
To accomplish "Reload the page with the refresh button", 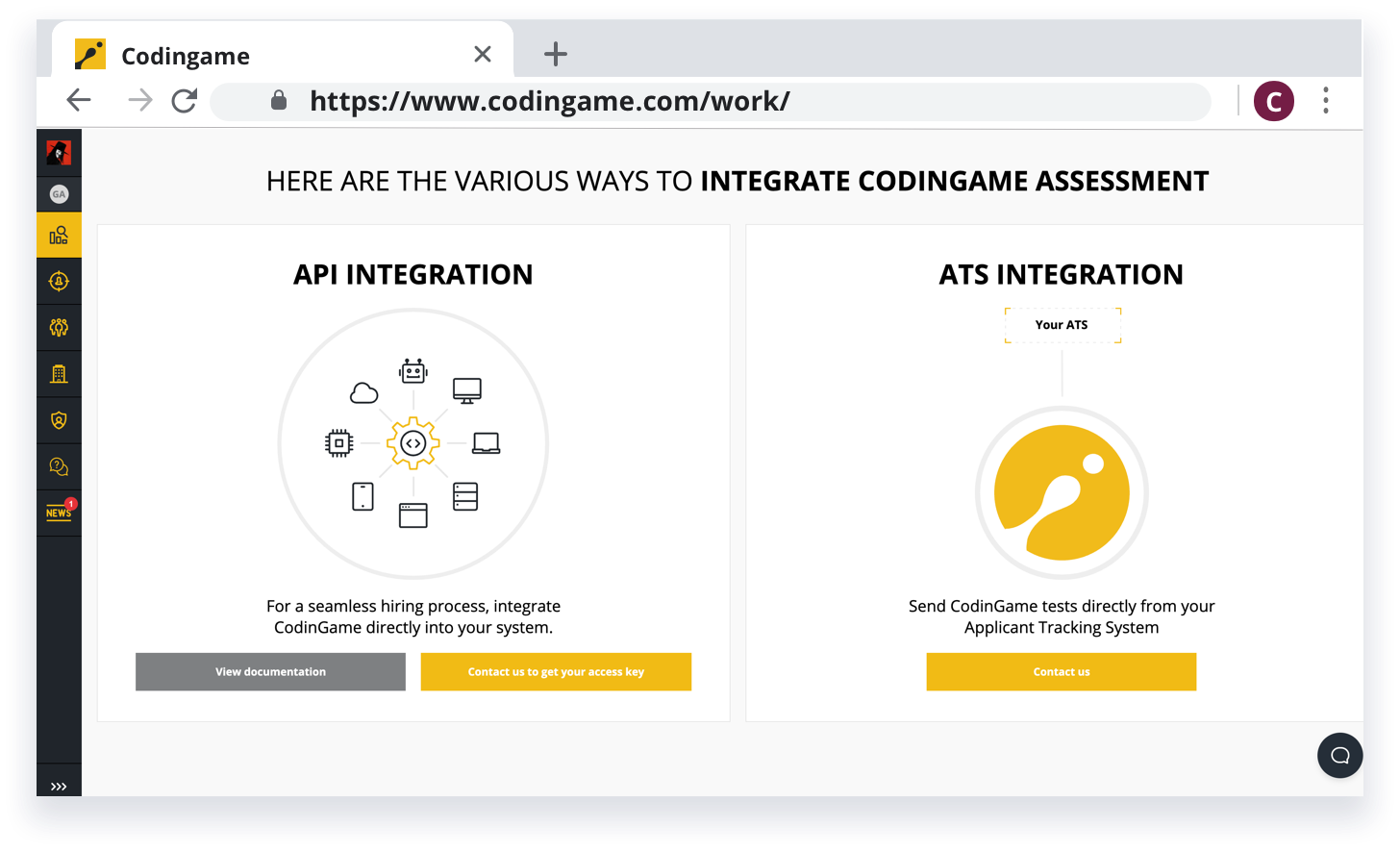I will coord(184,100).
